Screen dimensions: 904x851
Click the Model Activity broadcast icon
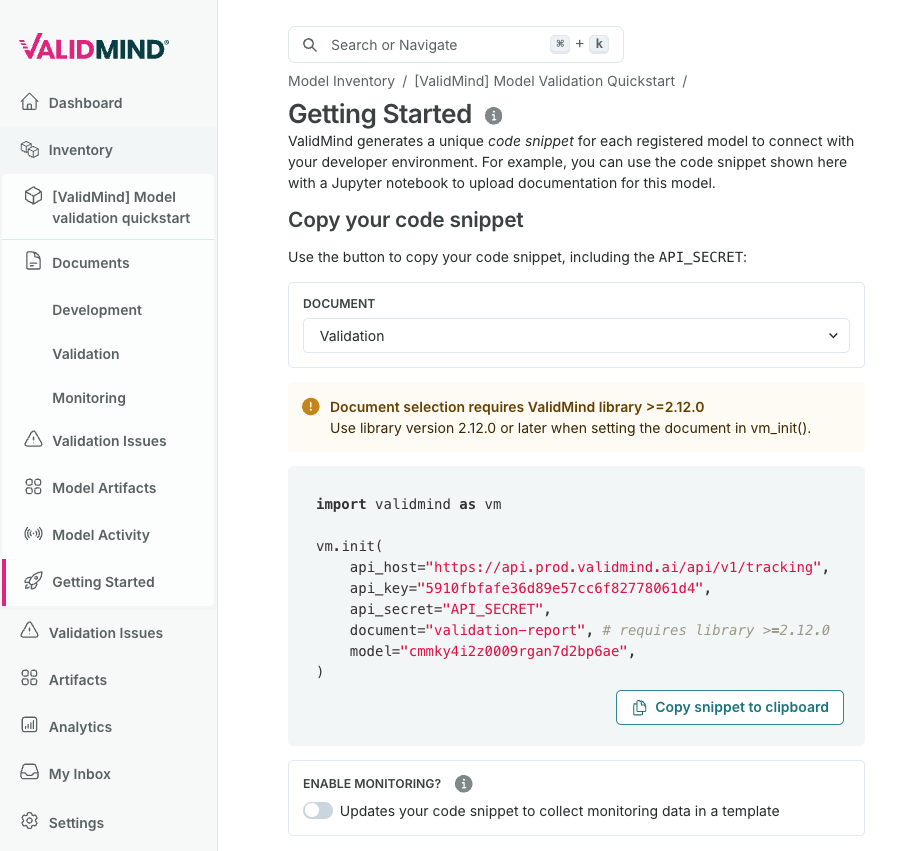click(33, 534)
